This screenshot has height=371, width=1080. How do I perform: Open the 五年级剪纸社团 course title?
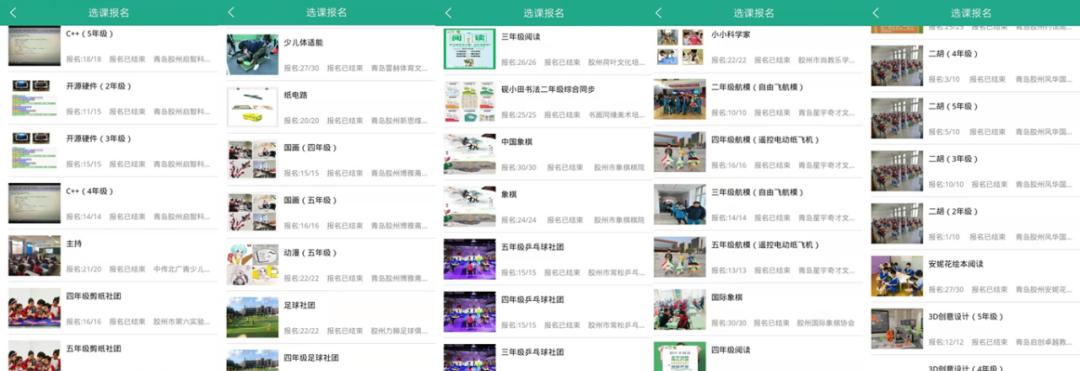click(x=94, y=349)
